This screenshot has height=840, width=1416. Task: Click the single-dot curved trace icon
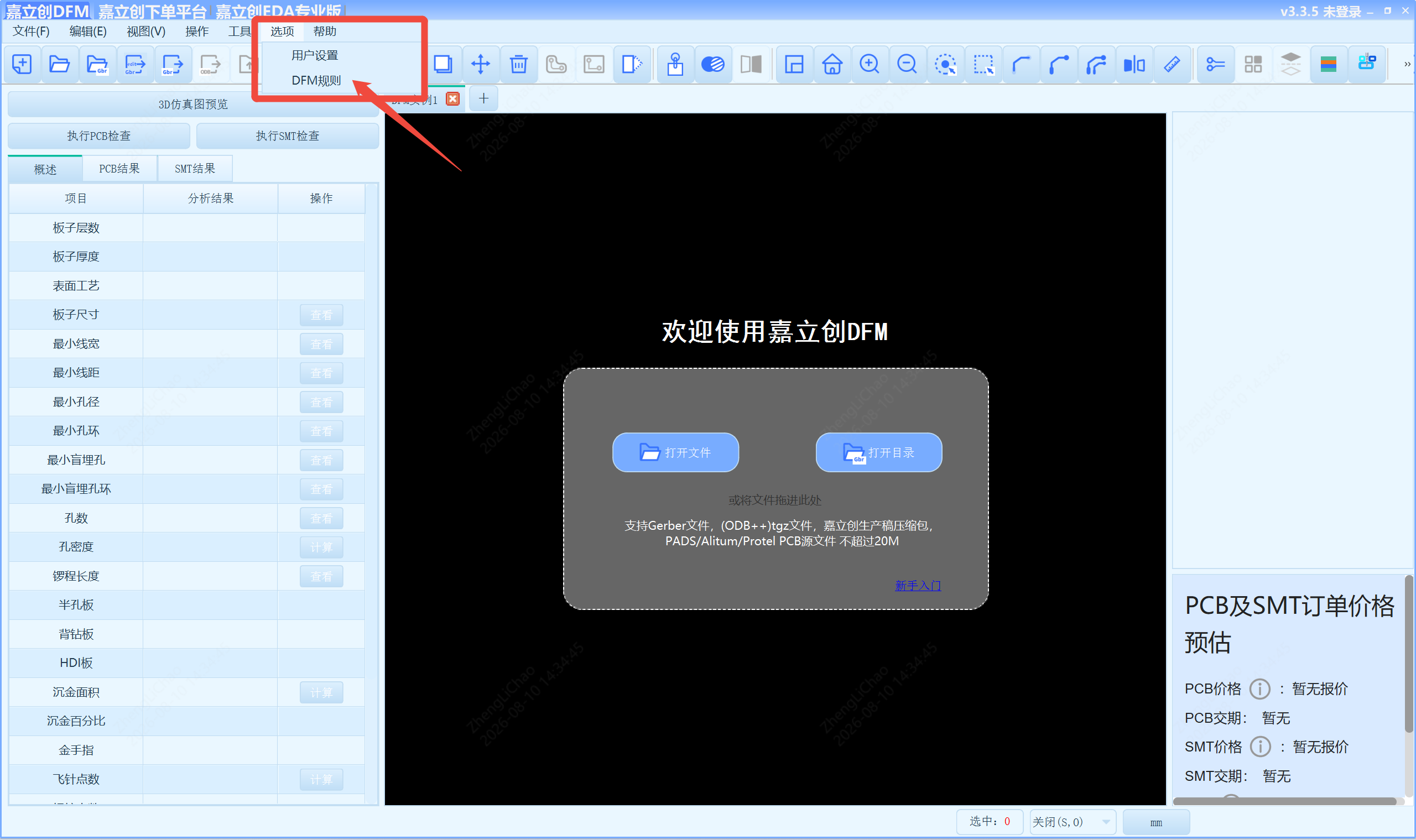[x=1059, y=64]
